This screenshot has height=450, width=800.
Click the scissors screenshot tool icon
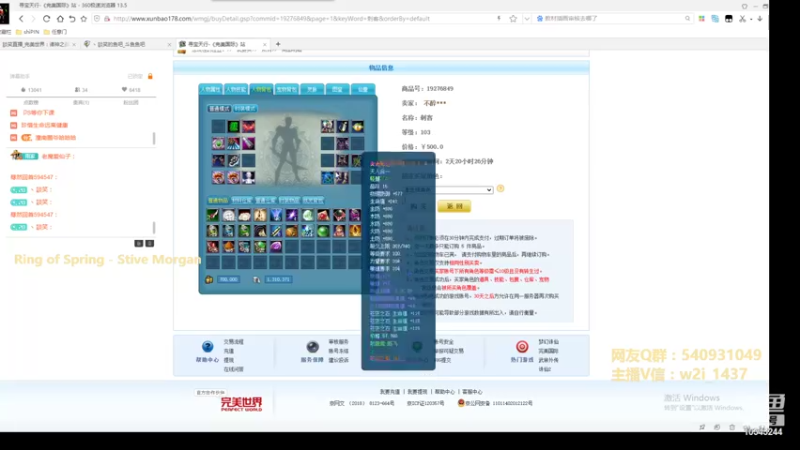click(742, 18)
